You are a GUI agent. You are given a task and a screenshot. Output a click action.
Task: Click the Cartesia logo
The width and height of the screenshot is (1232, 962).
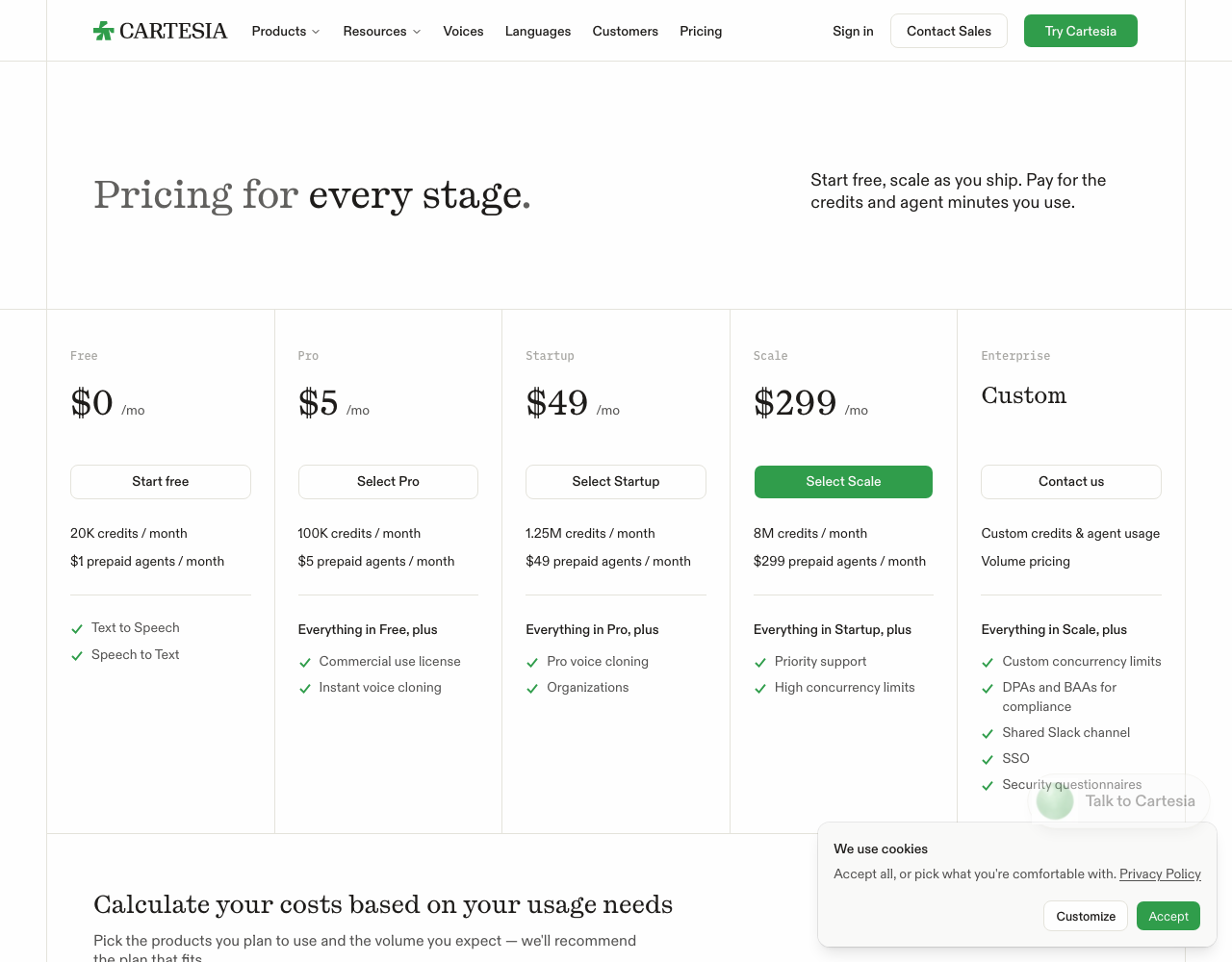pos(160,31)
